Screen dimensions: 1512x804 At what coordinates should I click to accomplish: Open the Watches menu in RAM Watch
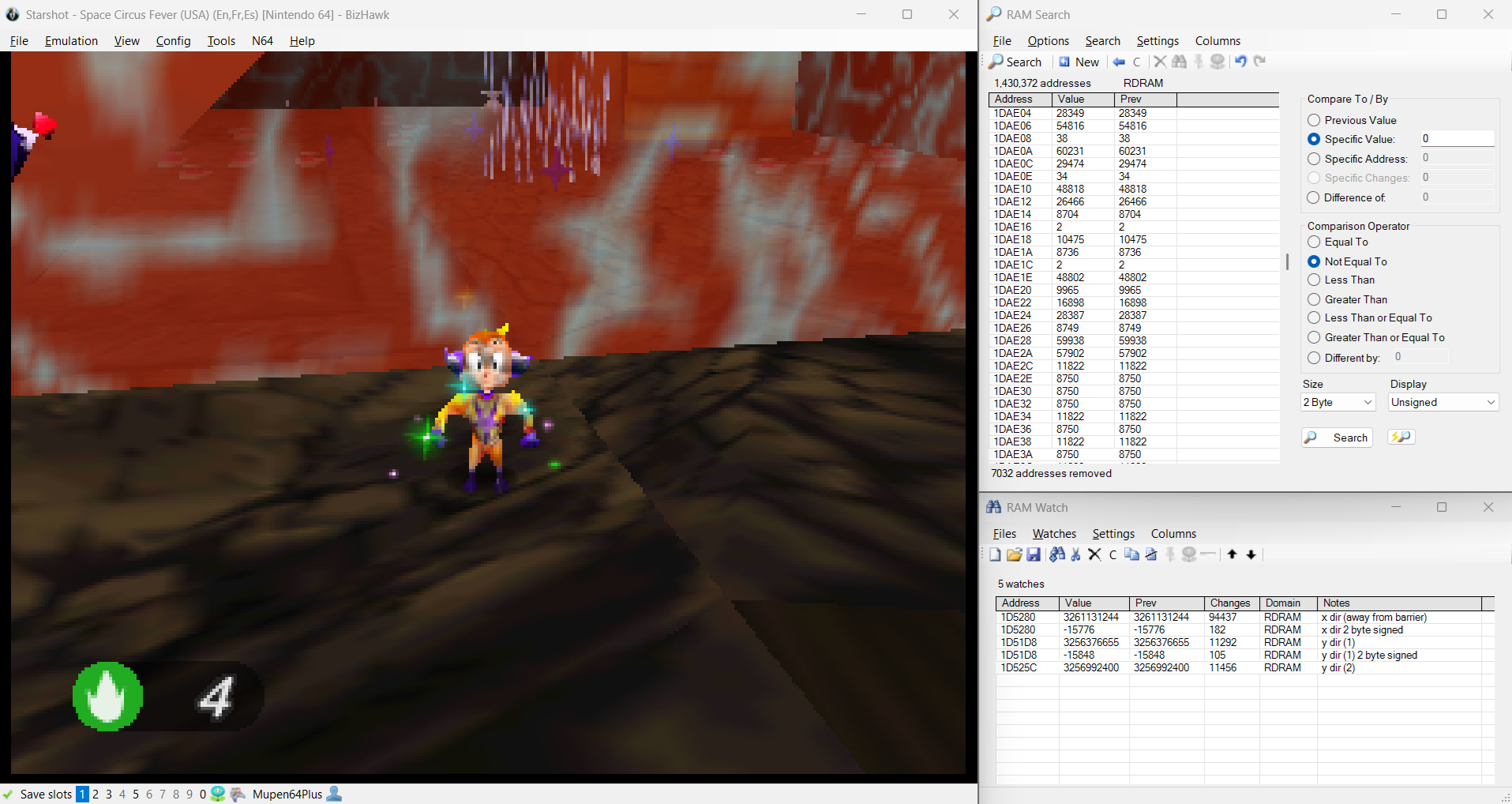point(1054,534)
